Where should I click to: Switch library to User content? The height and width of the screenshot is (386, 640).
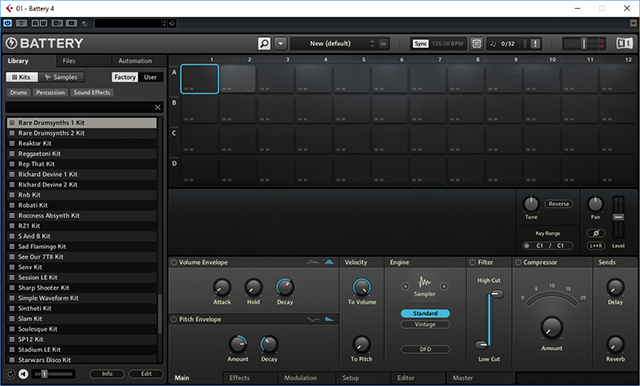pyautogui.click(x=150, y=77)
